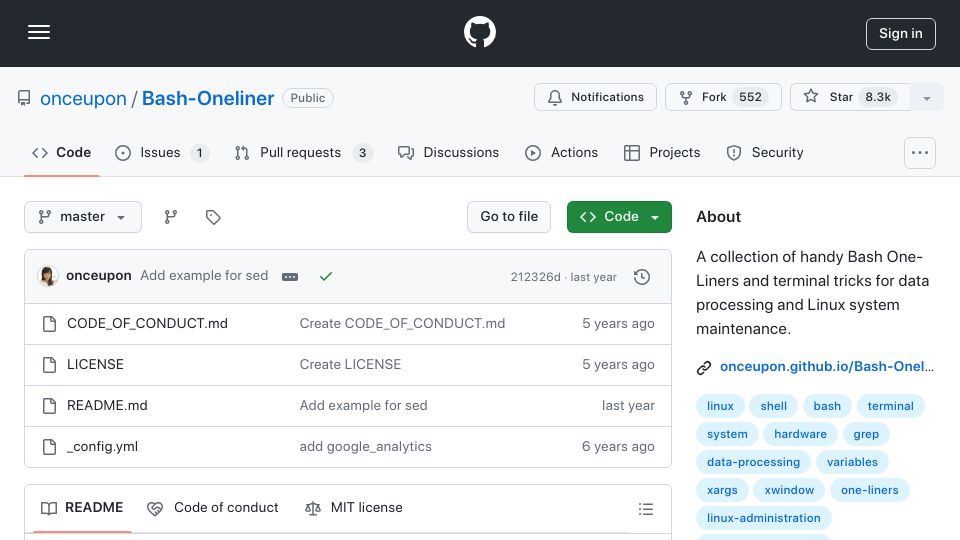Open the Security tab
The height and width of the screenshot is (540, 960).
point(765,152)
